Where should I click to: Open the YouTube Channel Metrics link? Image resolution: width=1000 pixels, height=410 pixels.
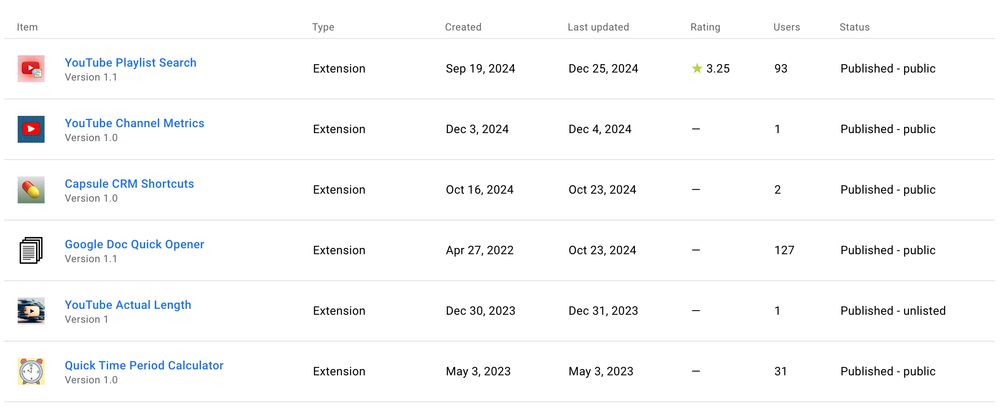click(x=134, y=123)
